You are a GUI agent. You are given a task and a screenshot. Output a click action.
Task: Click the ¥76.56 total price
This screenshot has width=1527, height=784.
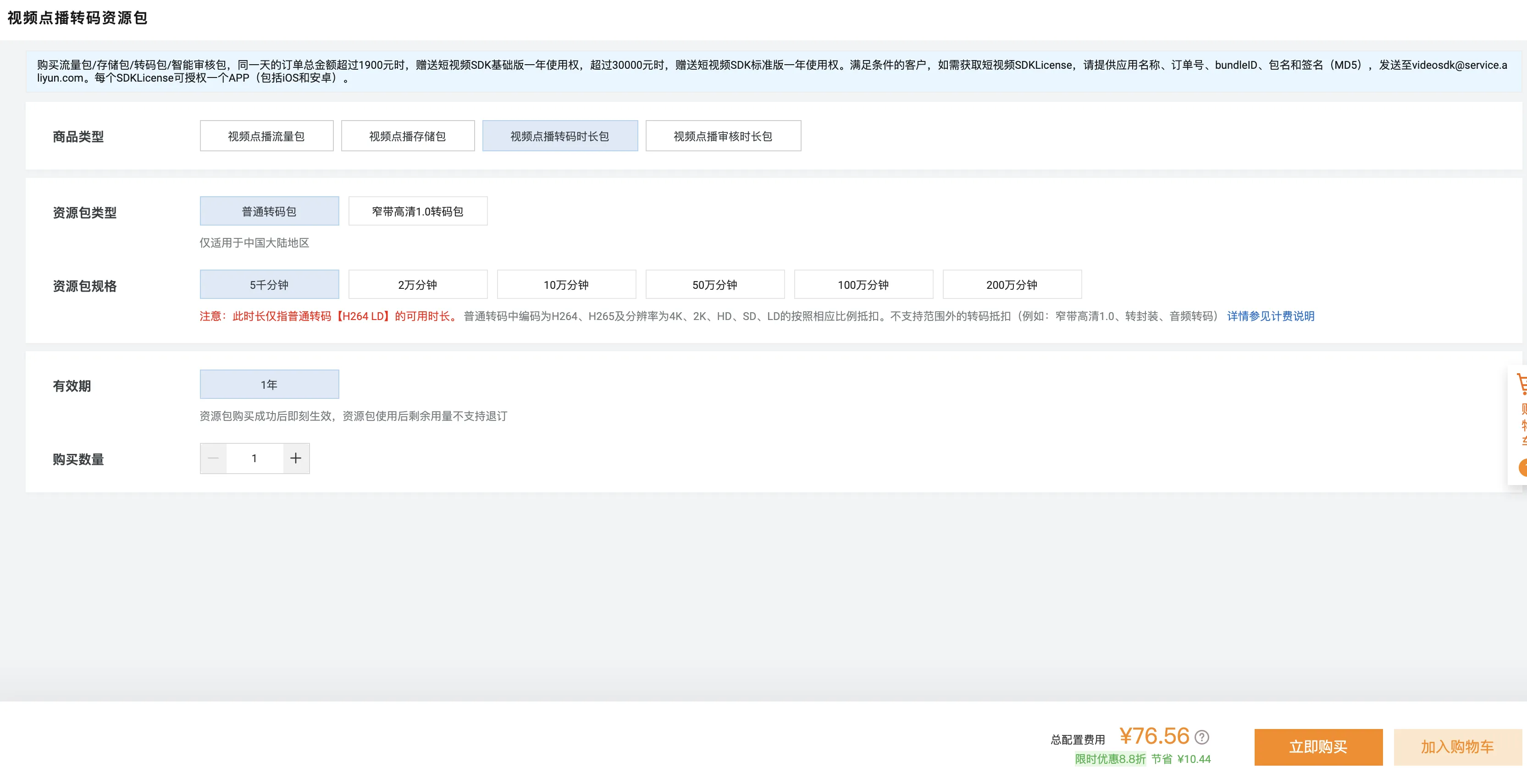(x=1154, y=736)
